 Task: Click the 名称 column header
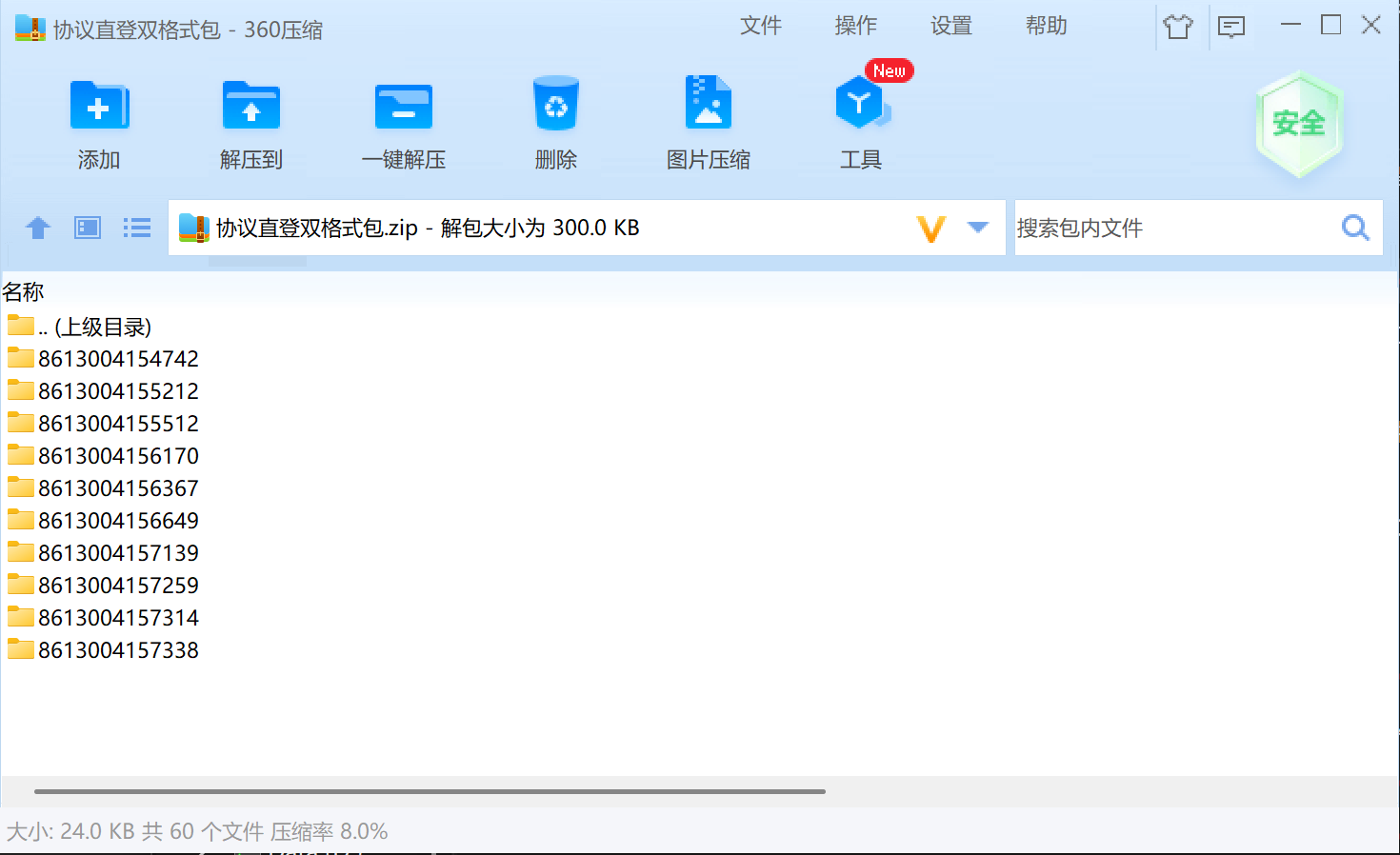(x=23, y=291)
